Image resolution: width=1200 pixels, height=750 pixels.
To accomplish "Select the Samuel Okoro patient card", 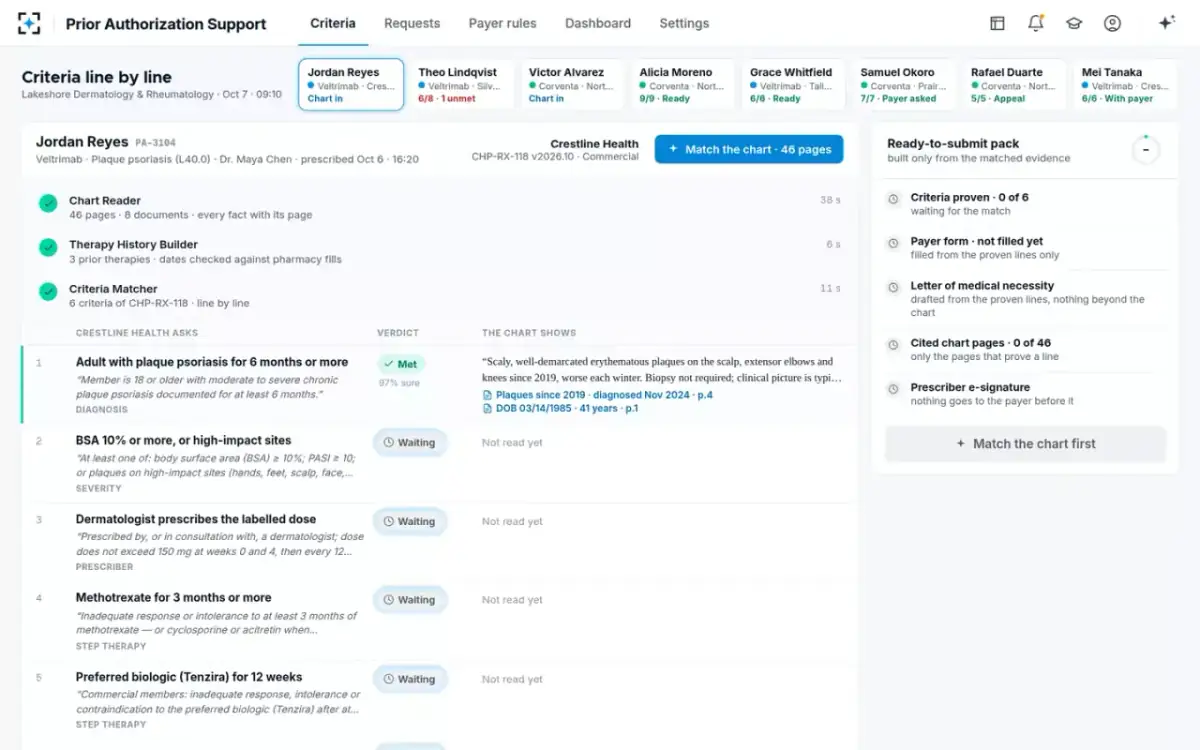I will 904,84.
